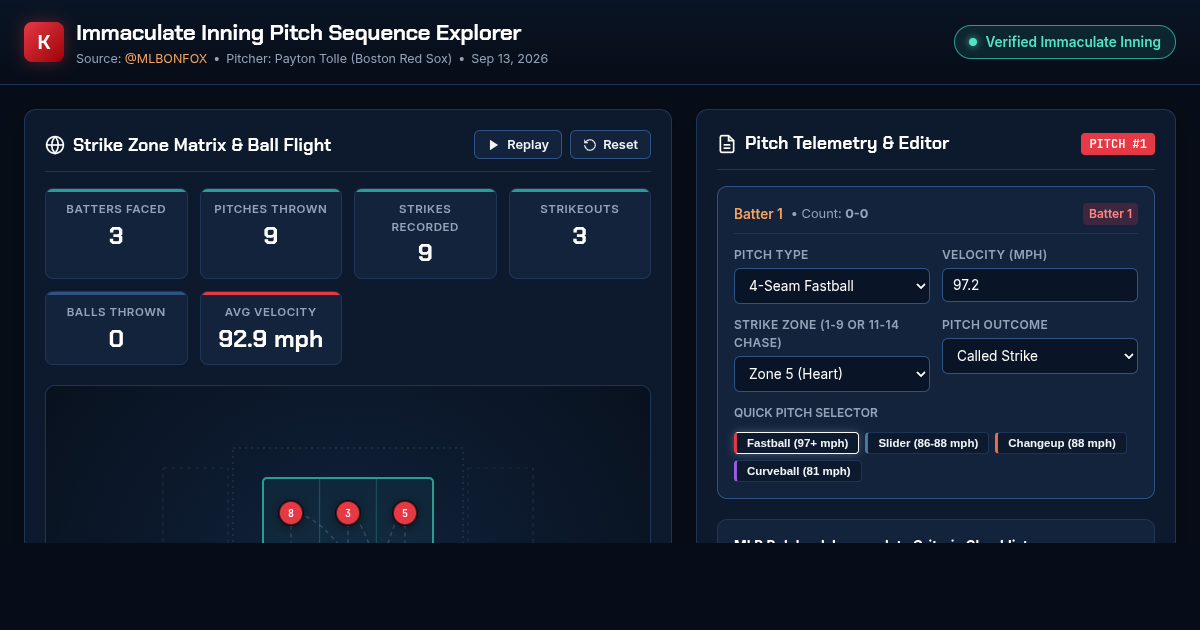Click the Replay button
The width and height of the screenshot is (1200, 630).
[x=518, y=145]
